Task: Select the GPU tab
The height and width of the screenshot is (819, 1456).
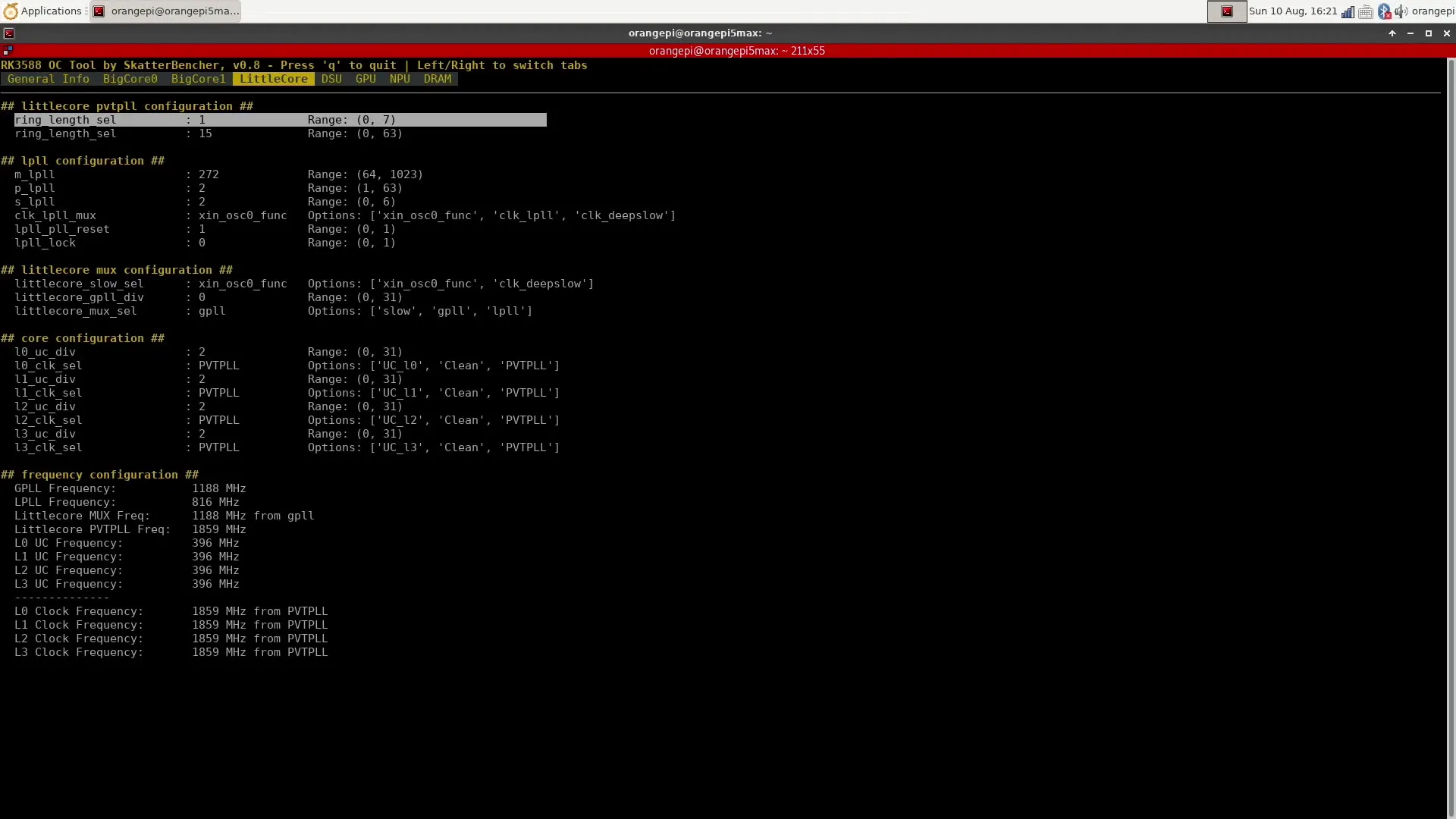Action: [x=366, y=79]
